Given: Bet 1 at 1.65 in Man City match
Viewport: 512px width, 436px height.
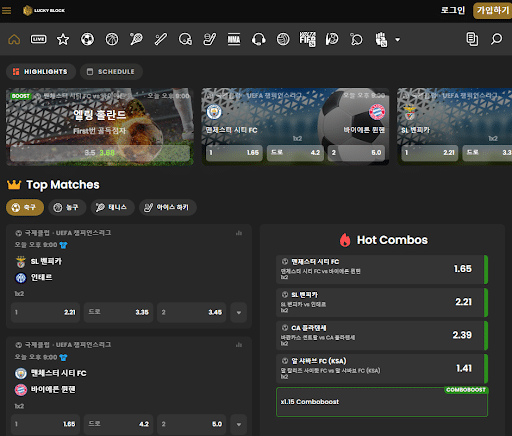Looking at the screenshot, I should (45, 424).
